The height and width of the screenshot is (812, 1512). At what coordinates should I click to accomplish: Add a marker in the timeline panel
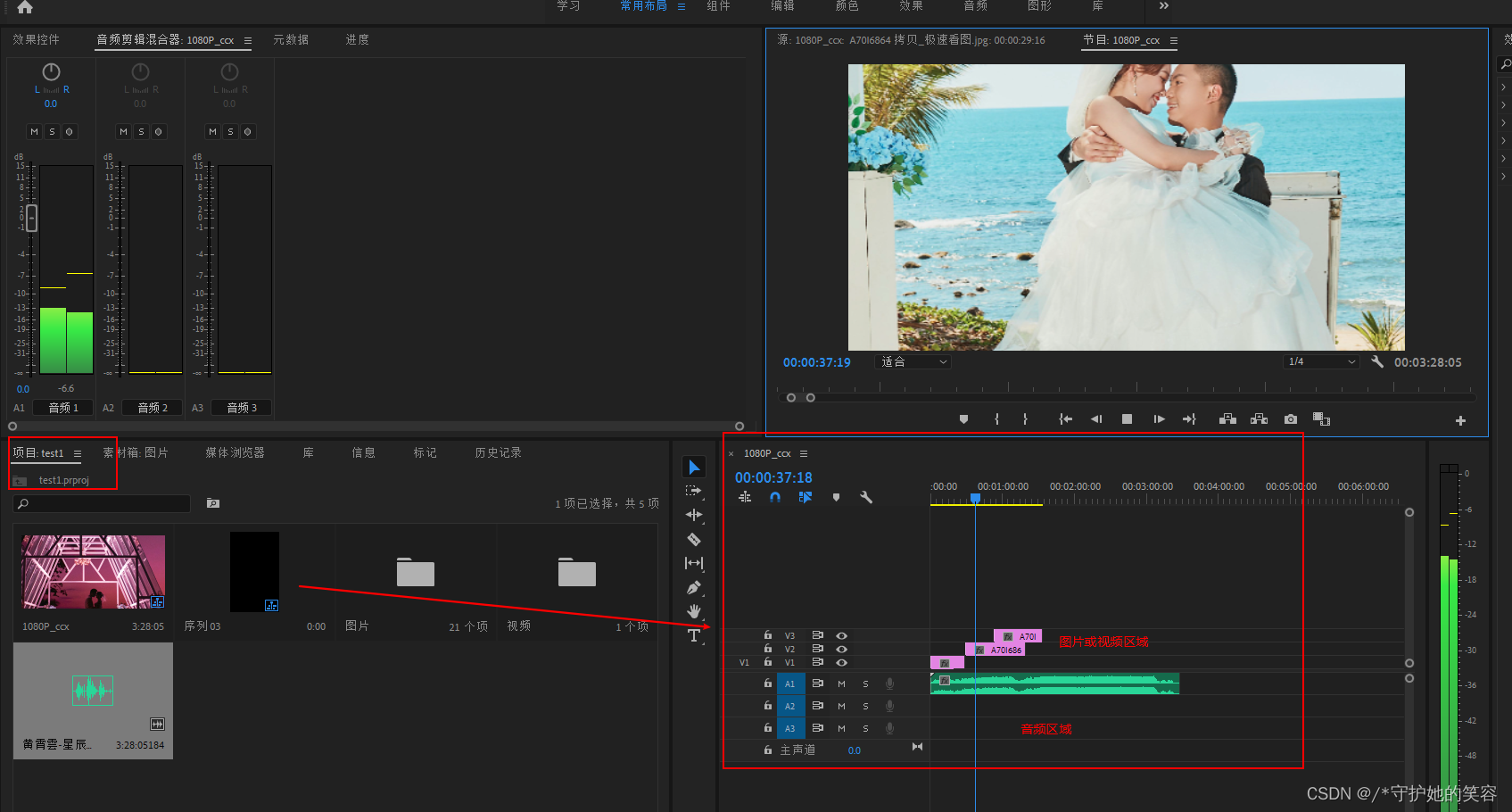point(836,497)
